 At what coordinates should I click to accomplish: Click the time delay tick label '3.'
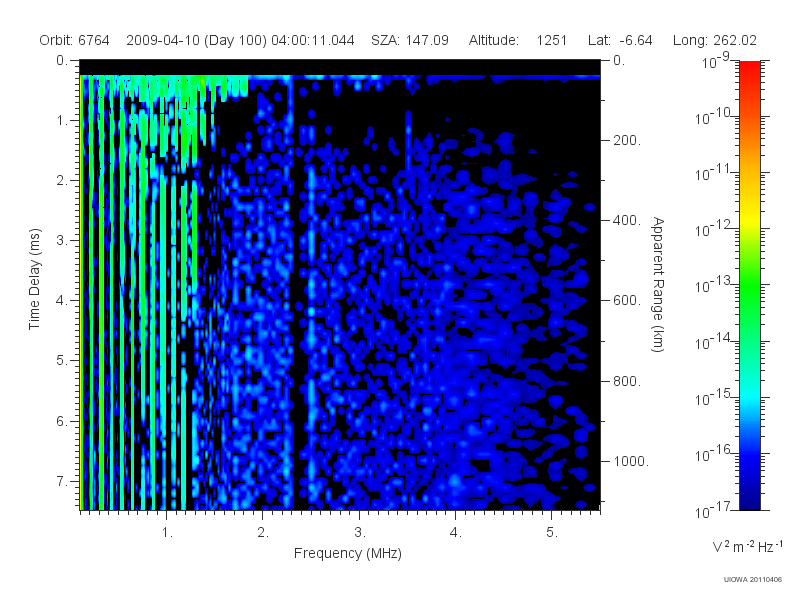point(62,240)
